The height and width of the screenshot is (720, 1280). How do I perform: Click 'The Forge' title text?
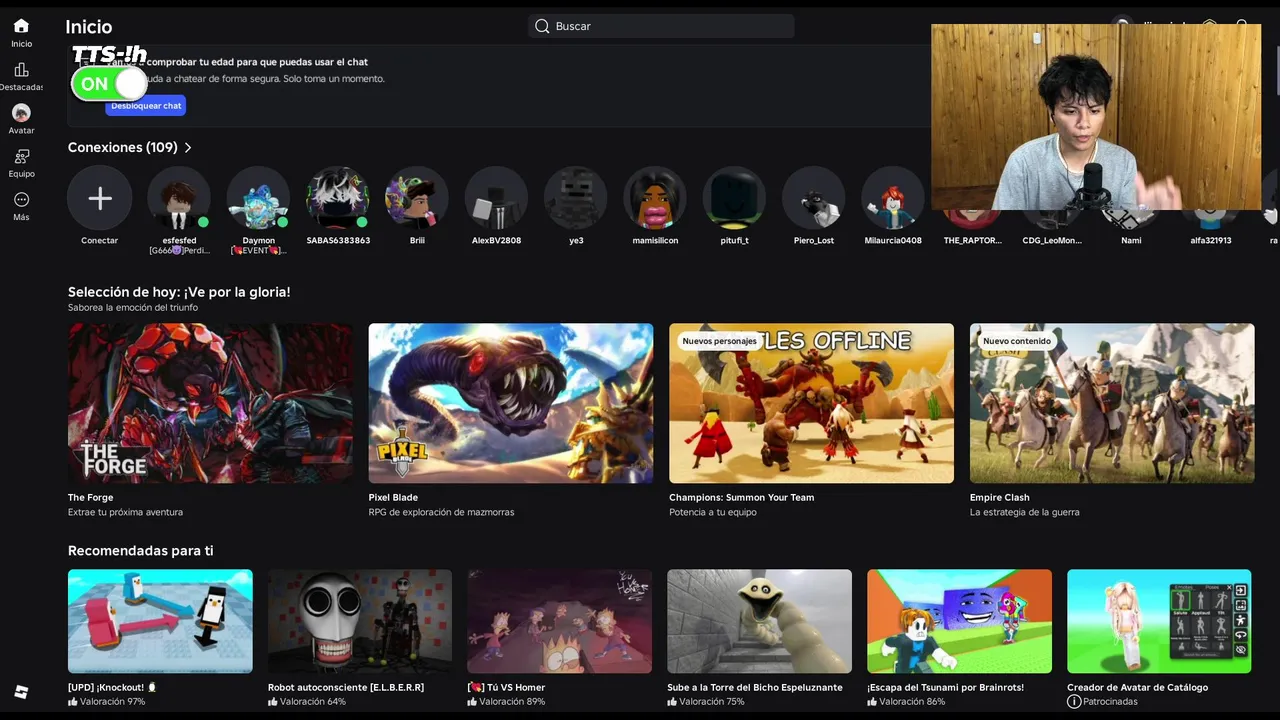(90, 498)
